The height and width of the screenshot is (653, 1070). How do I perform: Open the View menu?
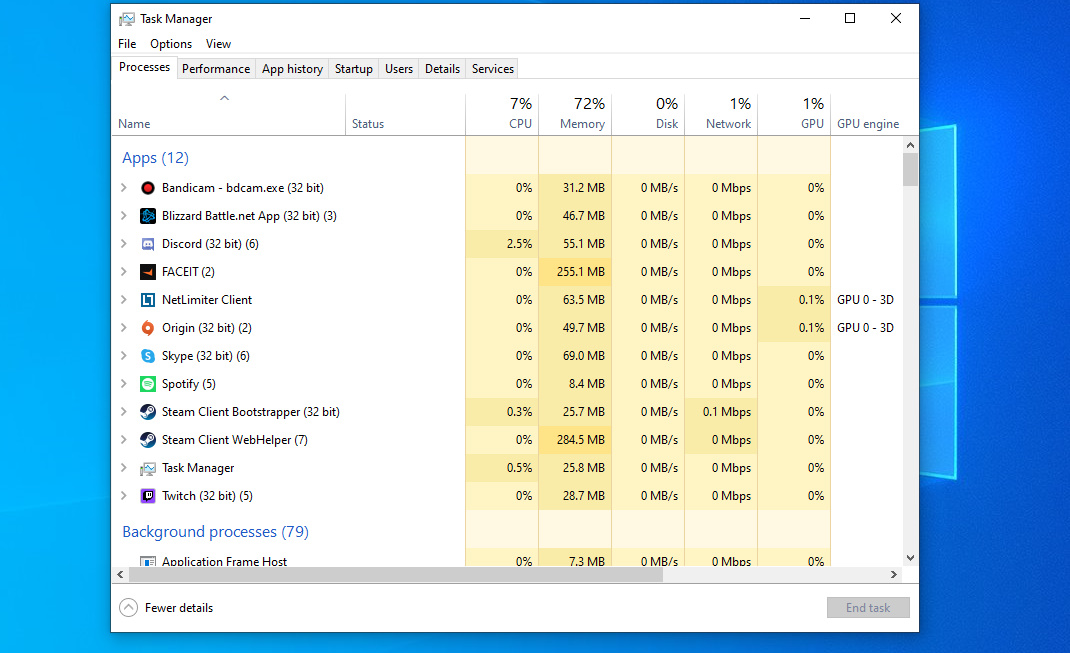[x=218, y=44]
